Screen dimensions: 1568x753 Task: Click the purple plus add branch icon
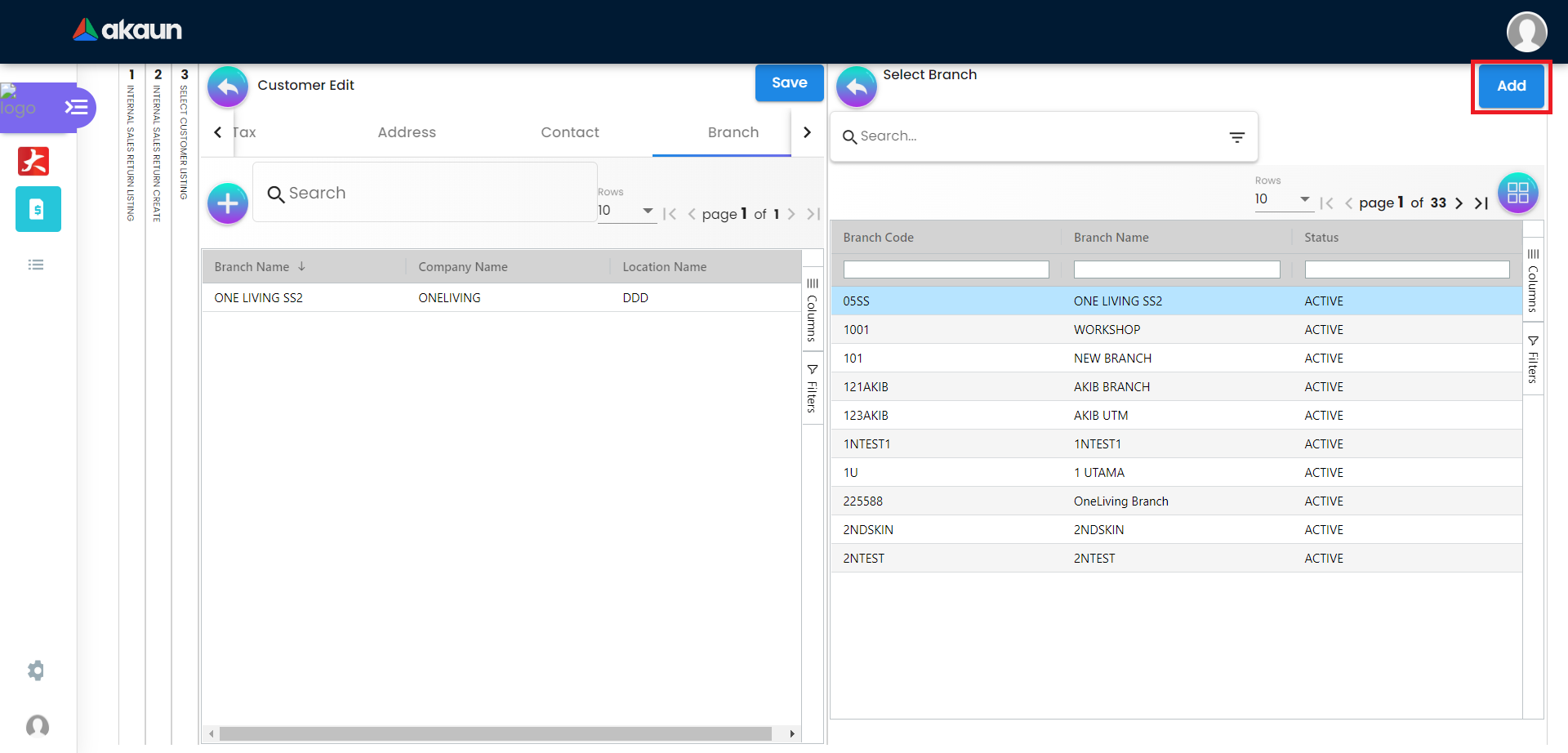228,203
